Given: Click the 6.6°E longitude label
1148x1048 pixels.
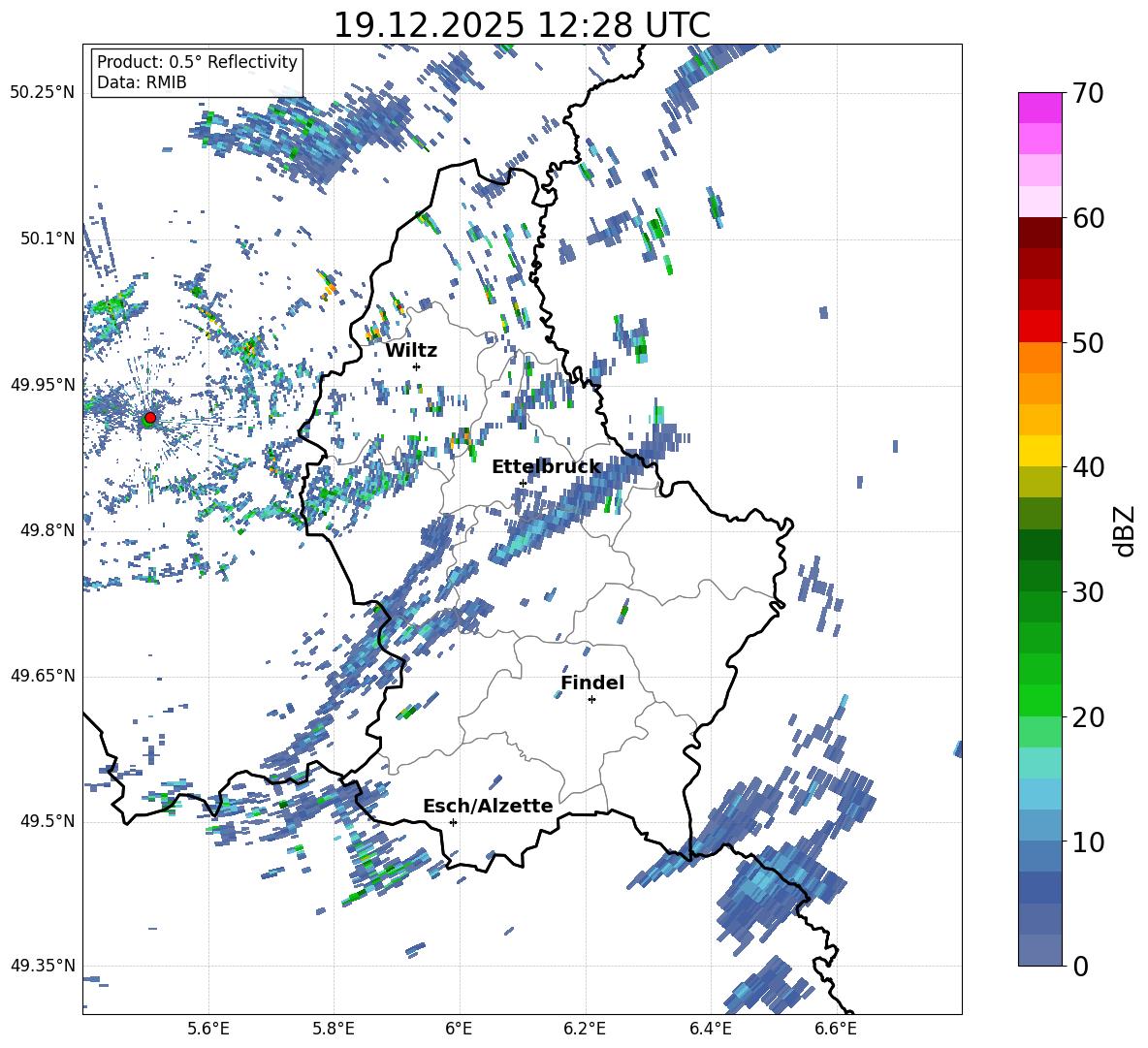Looking at the screenshot, I should 836,1029.
